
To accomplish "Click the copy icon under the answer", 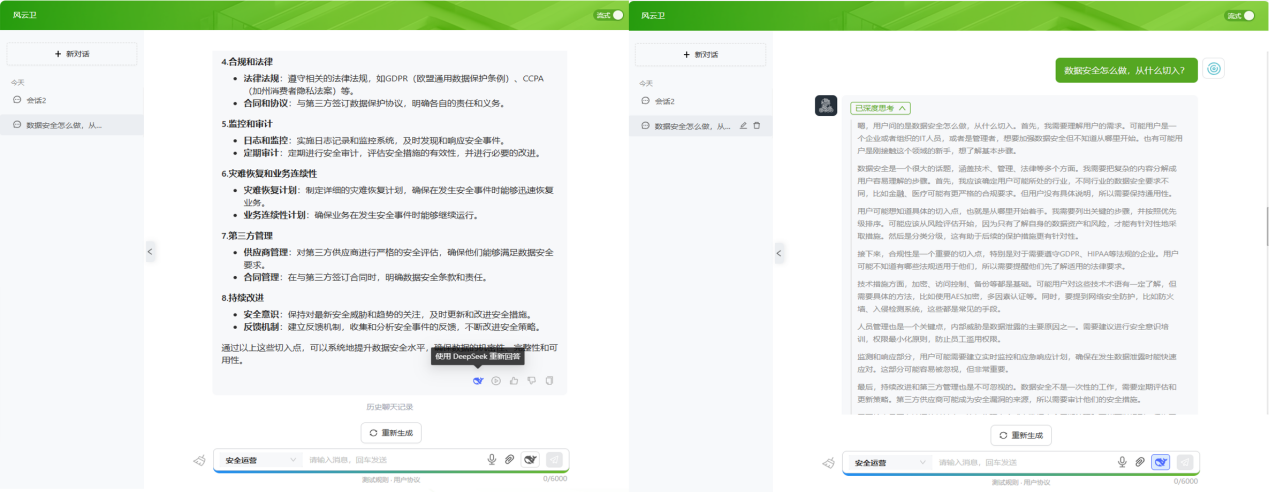I will 550,380.
